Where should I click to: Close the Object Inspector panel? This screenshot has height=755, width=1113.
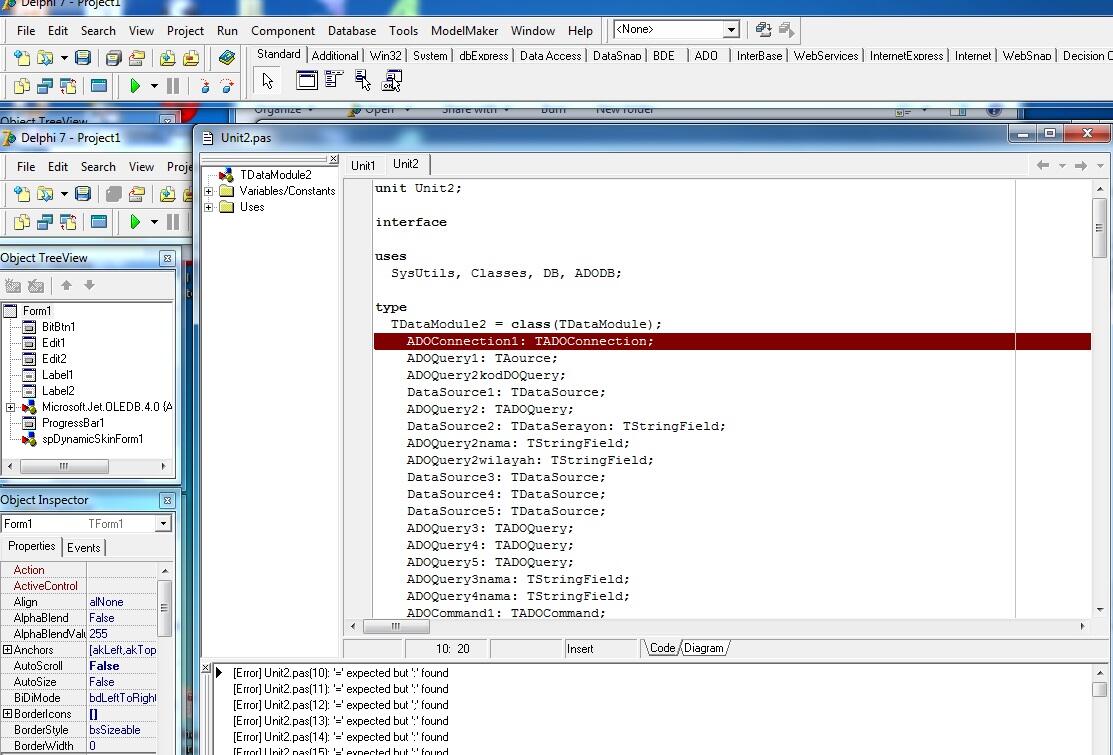pos(167,500)
